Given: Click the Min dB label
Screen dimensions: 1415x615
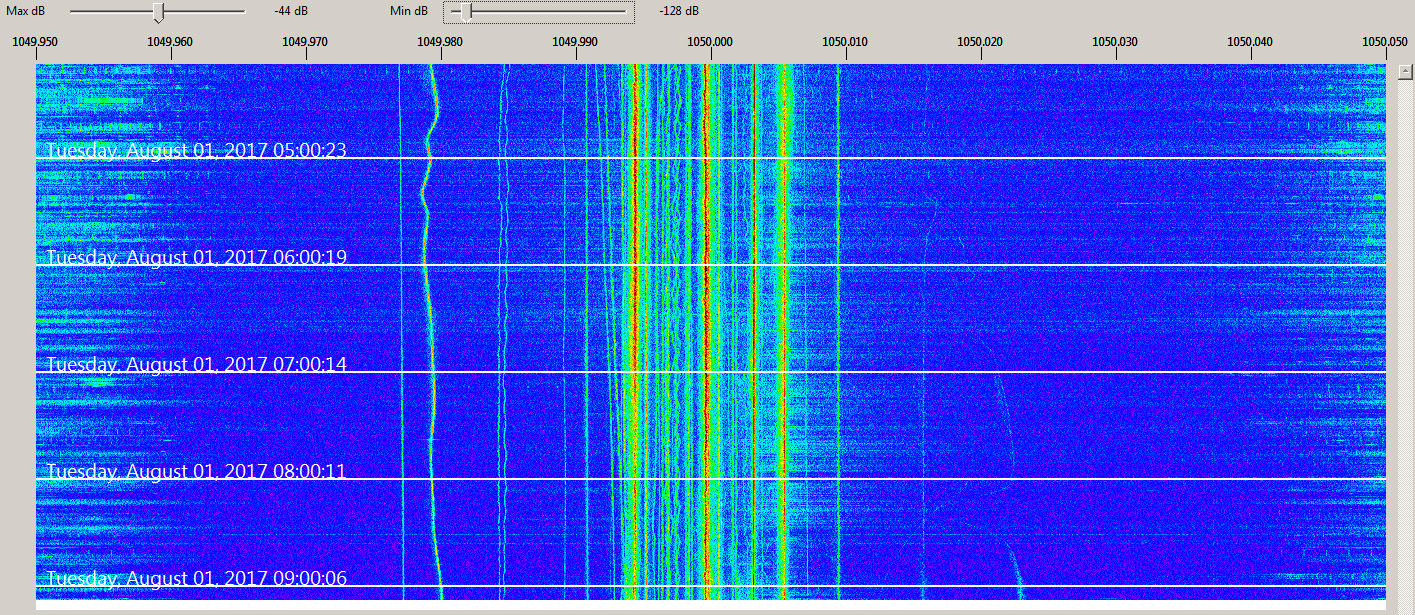Looking at the screenshot, I should (409, 11).
